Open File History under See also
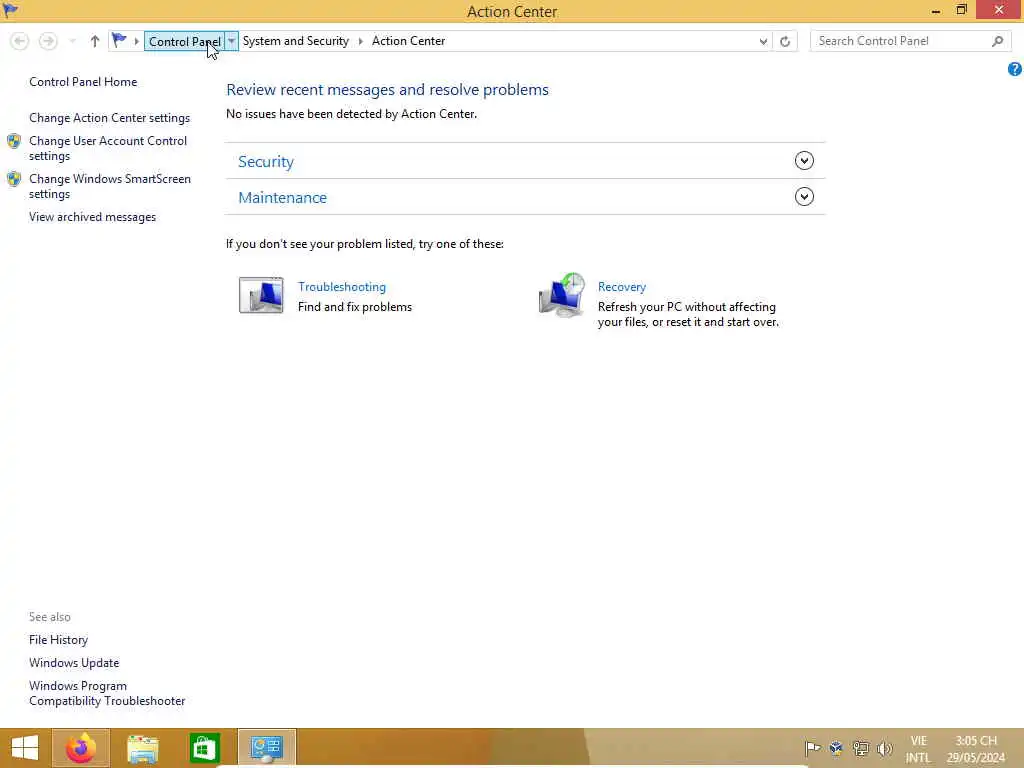Screen dimensions: 1024x768 [58, 640]
